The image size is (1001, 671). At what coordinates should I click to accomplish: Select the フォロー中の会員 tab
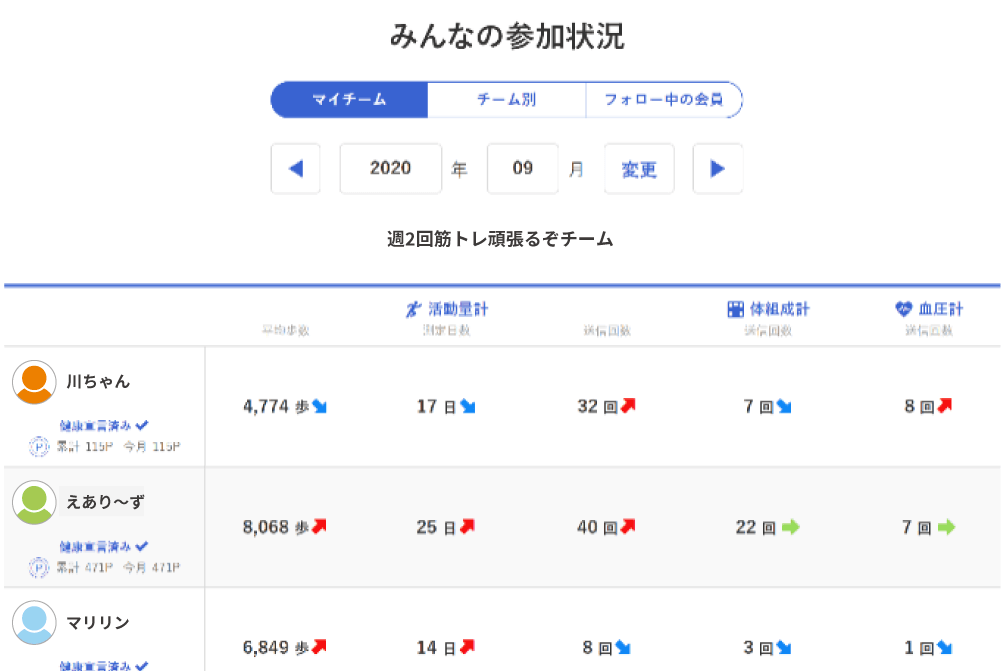(x=664, y=100)
